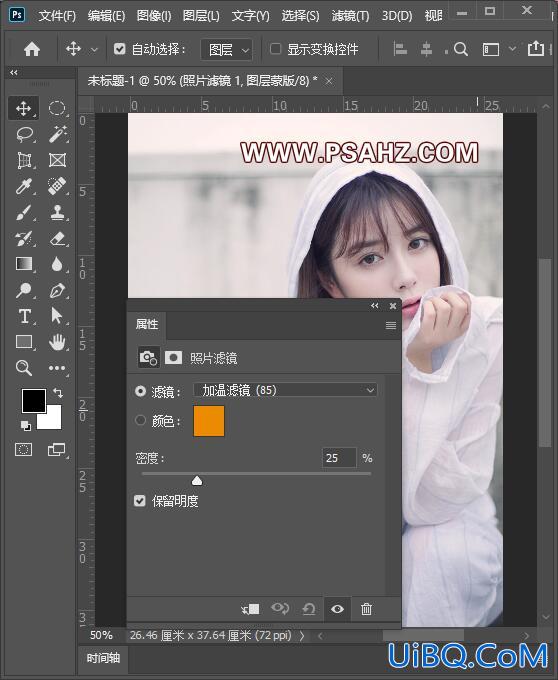Select the Zoom tool in toolbox
The height and width of the screenshot is (680, 558).
pyautogui.click(x=24, y=368)
